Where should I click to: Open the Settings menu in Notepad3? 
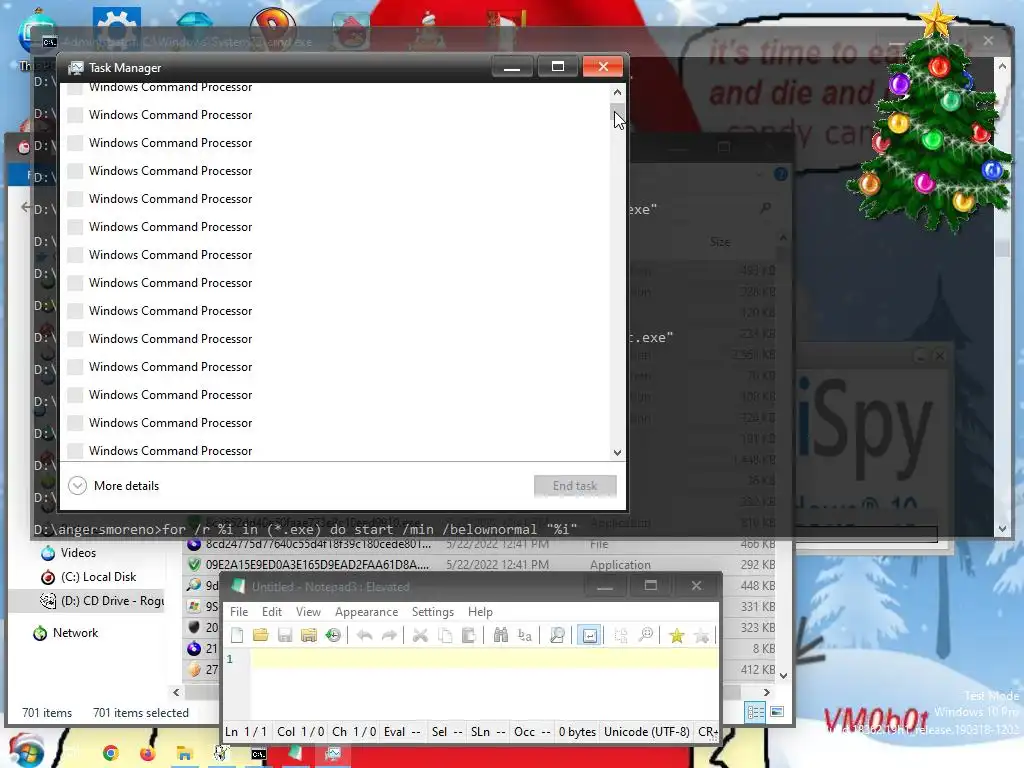(432, 612)
